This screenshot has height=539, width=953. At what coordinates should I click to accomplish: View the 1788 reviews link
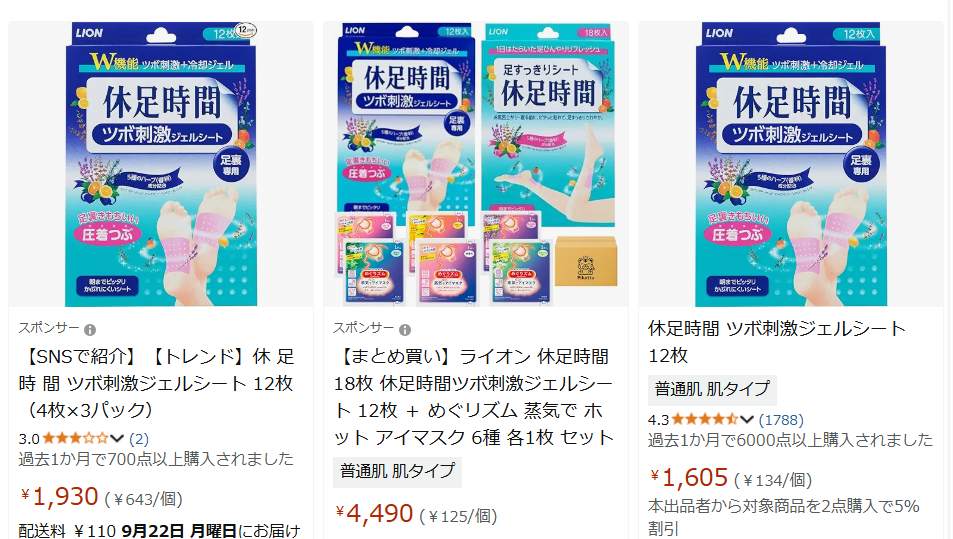pyautogui.click(x=781, y=420)
